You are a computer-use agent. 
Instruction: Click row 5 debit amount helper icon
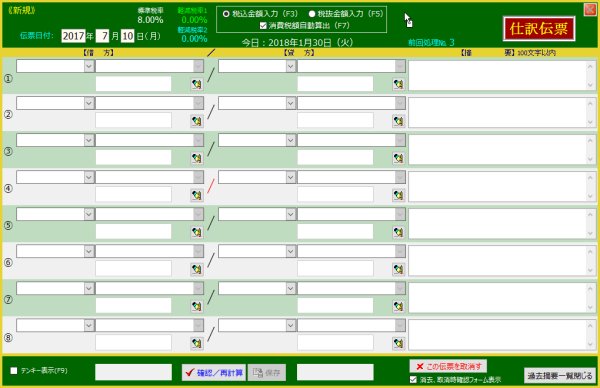(197, 232)
